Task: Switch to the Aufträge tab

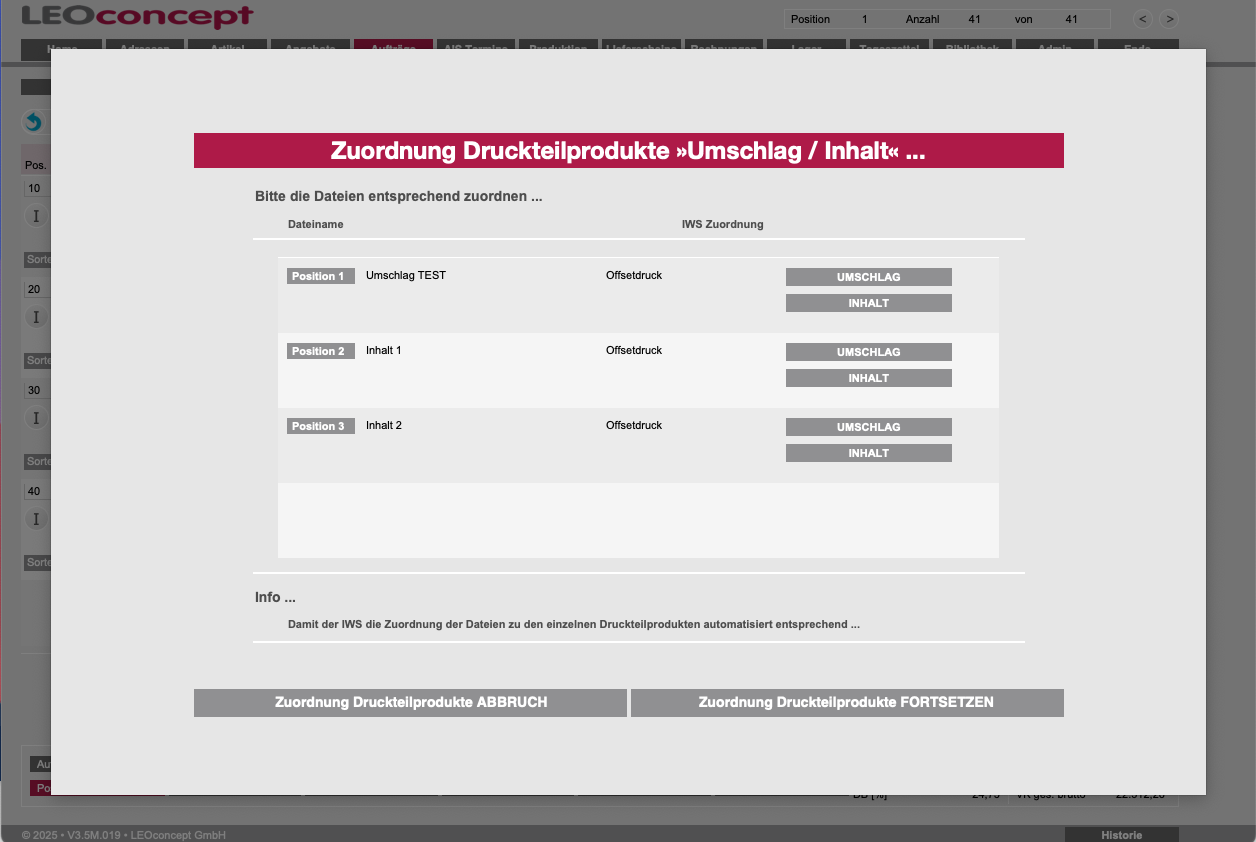Action: pyautogui.click(x=393, y=46)
